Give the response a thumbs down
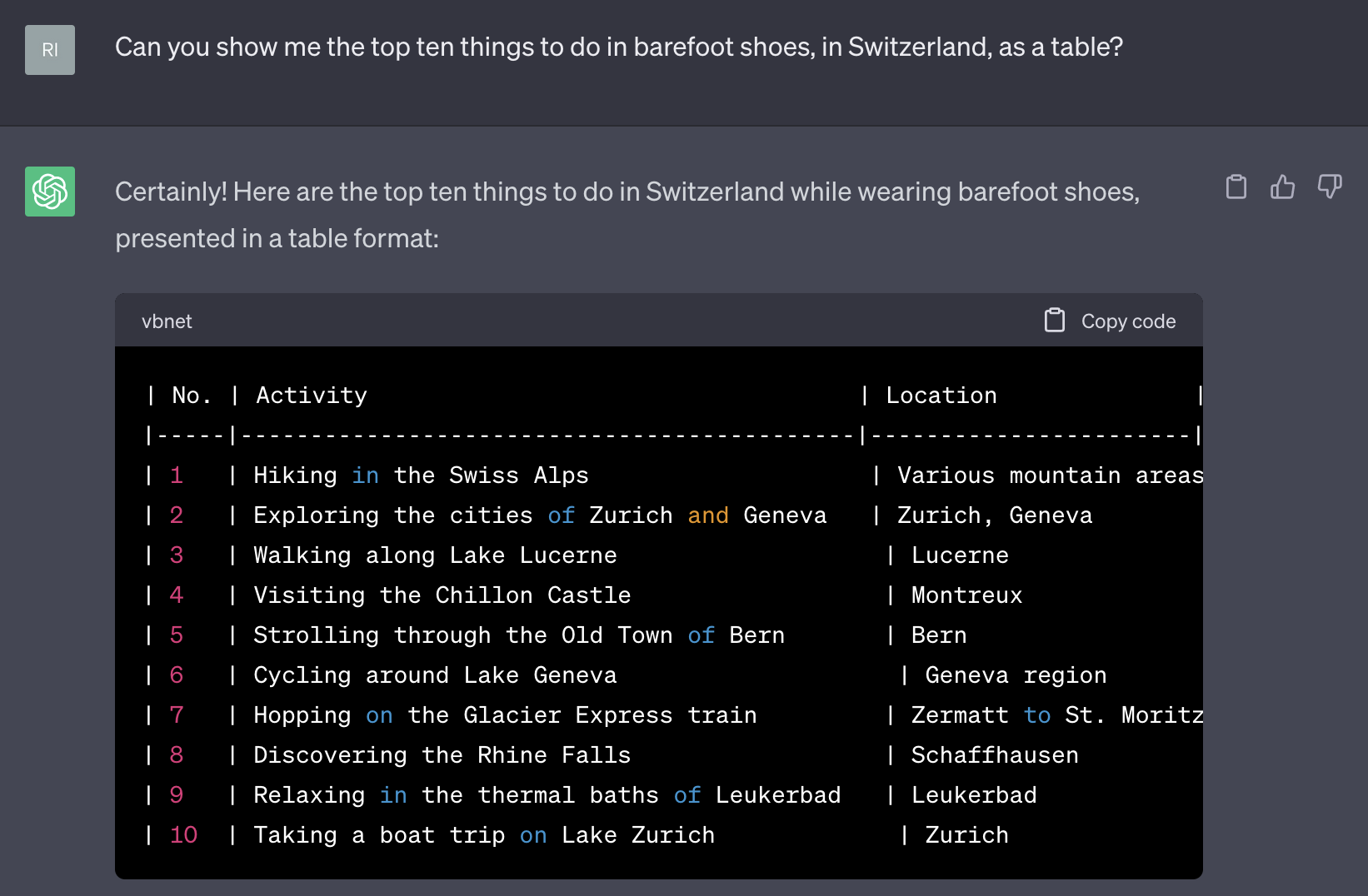Image resolution: width=1368 pixels, height=896 pixels. (x=1330, y=187)
